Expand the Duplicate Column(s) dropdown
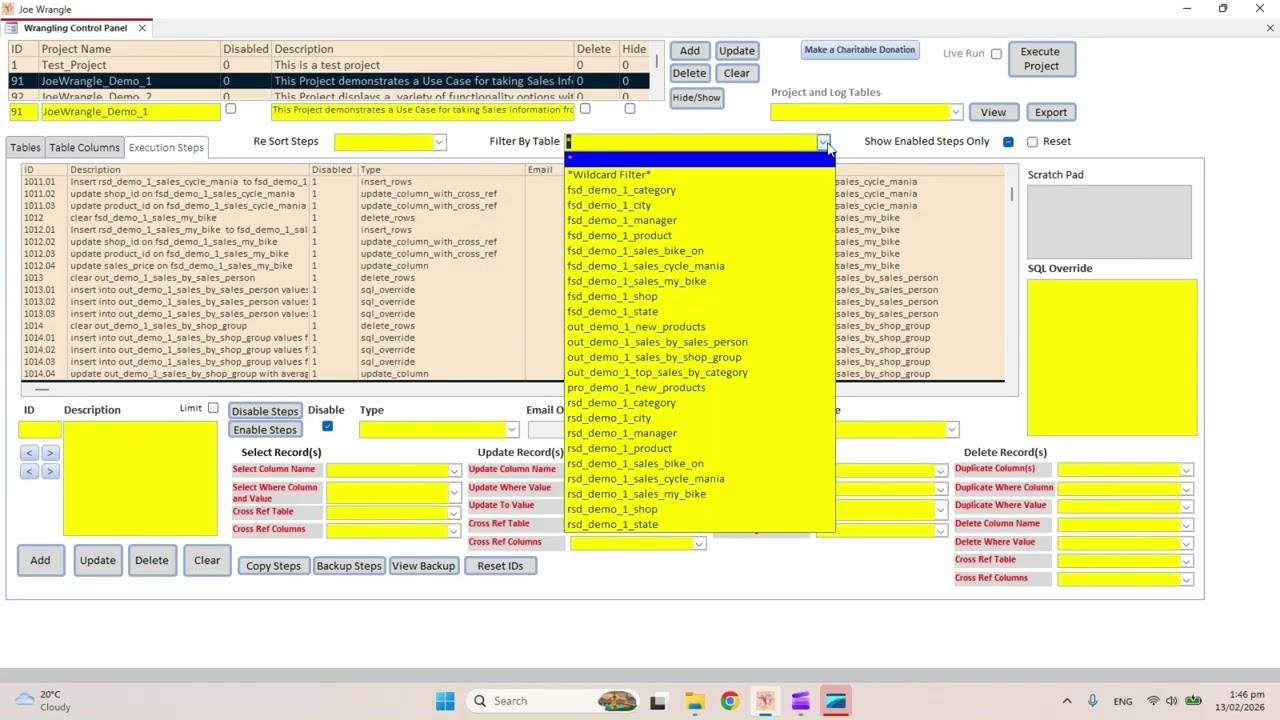Viewport: 1280px width, 720px height. point(1186,470)
